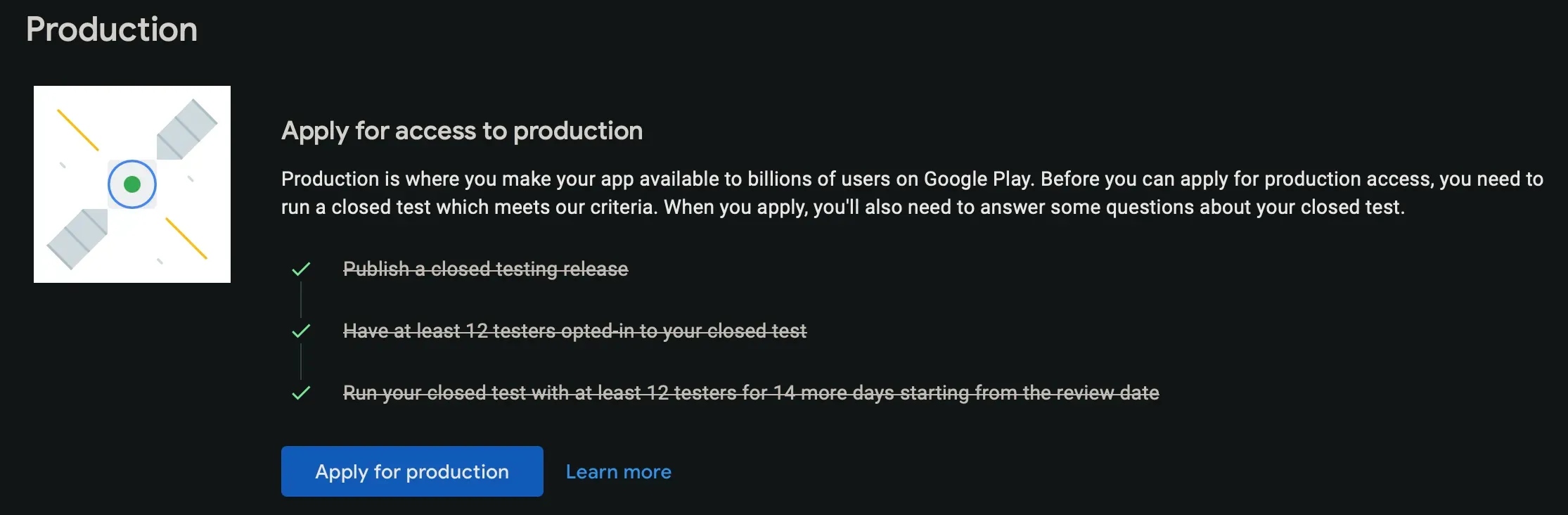The image size is (1568, 515).
Task: Click checkmark beside 12 testers opted-in step
Action: click(x=301, y=331)
